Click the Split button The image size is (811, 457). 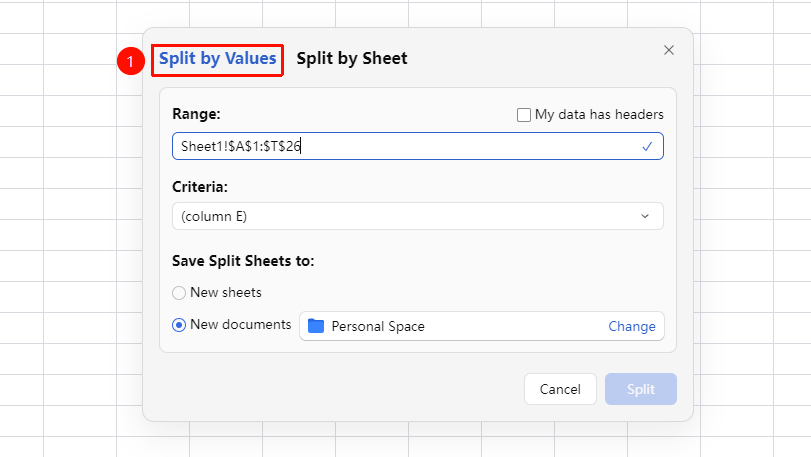[641, 389]
